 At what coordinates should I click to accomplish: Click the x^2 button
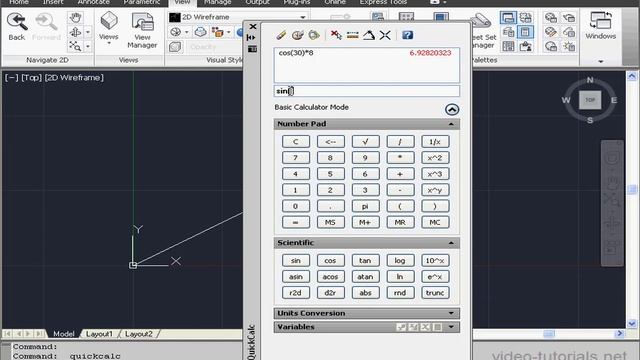435,158
